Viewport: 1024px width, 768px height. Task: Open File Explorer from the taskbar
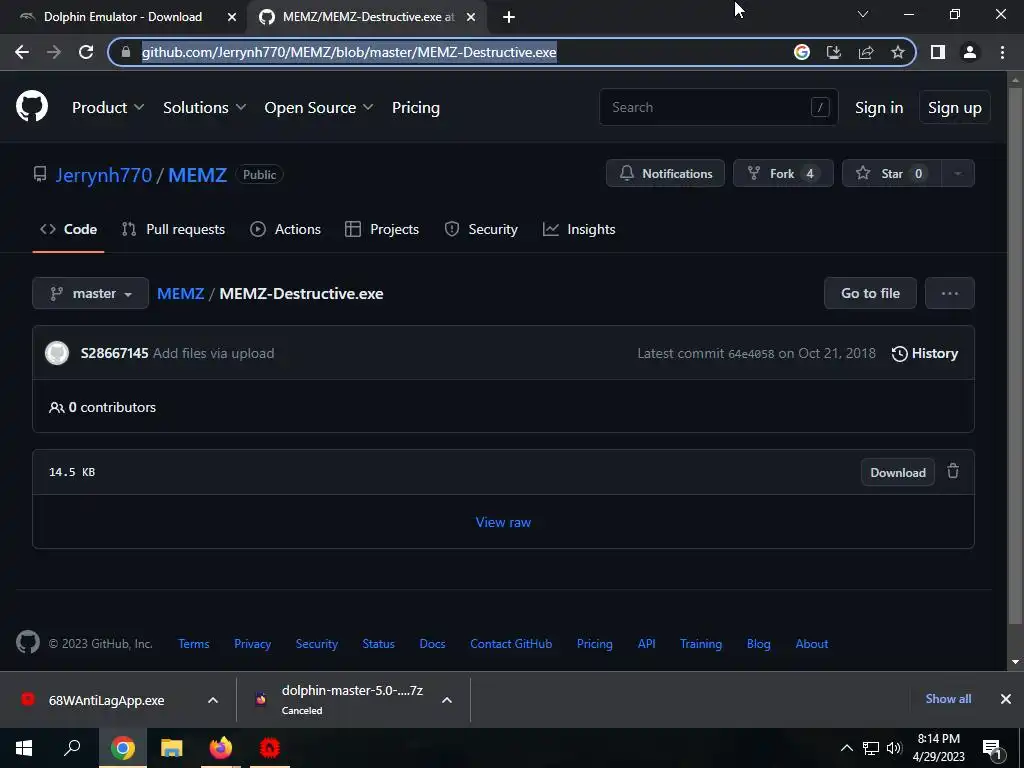pyautogui.click(x=171, y=748)
